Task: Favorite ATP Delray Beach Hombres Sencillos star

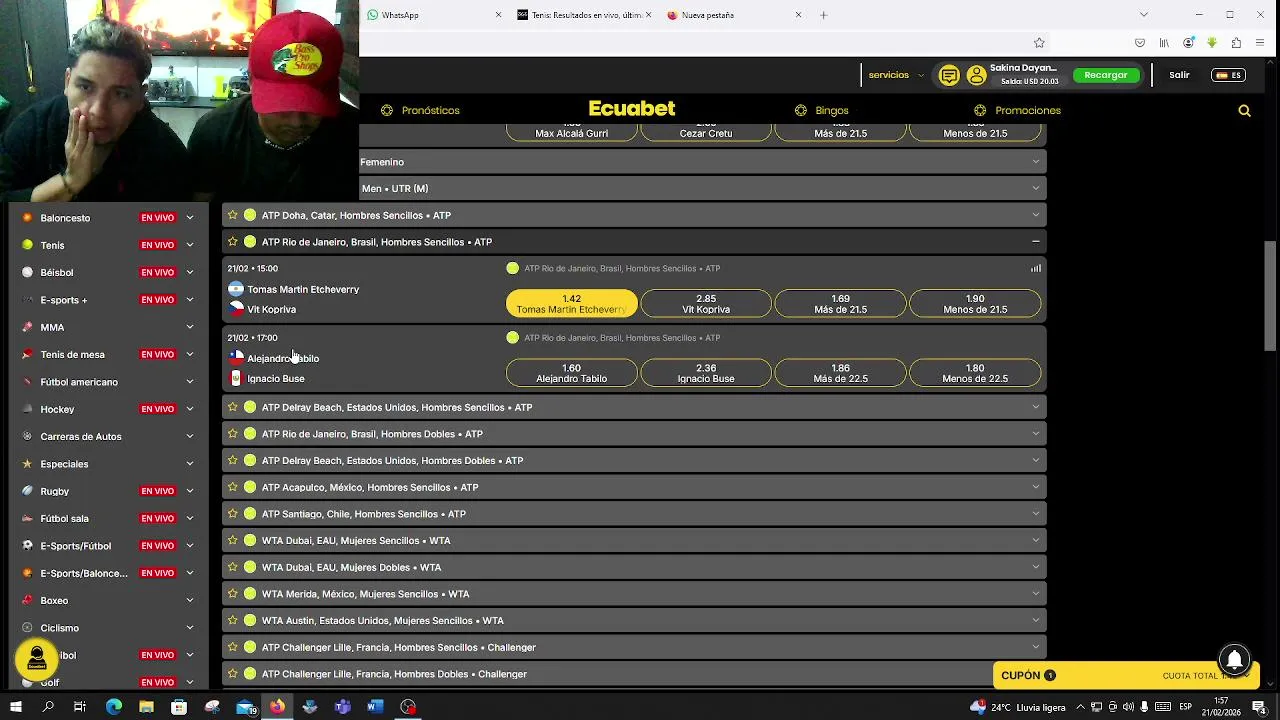Action: pos(232,407)
